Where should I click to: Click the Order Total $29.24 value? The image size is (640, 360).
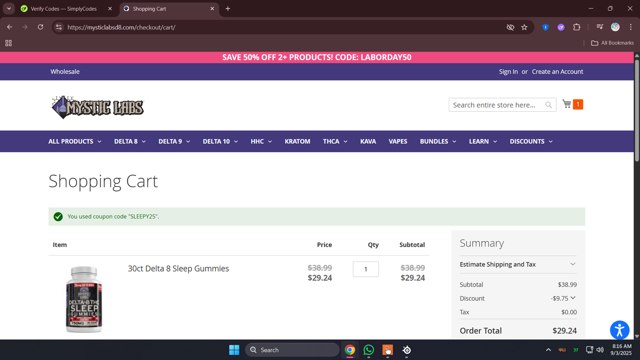click(x=564, y=331)
